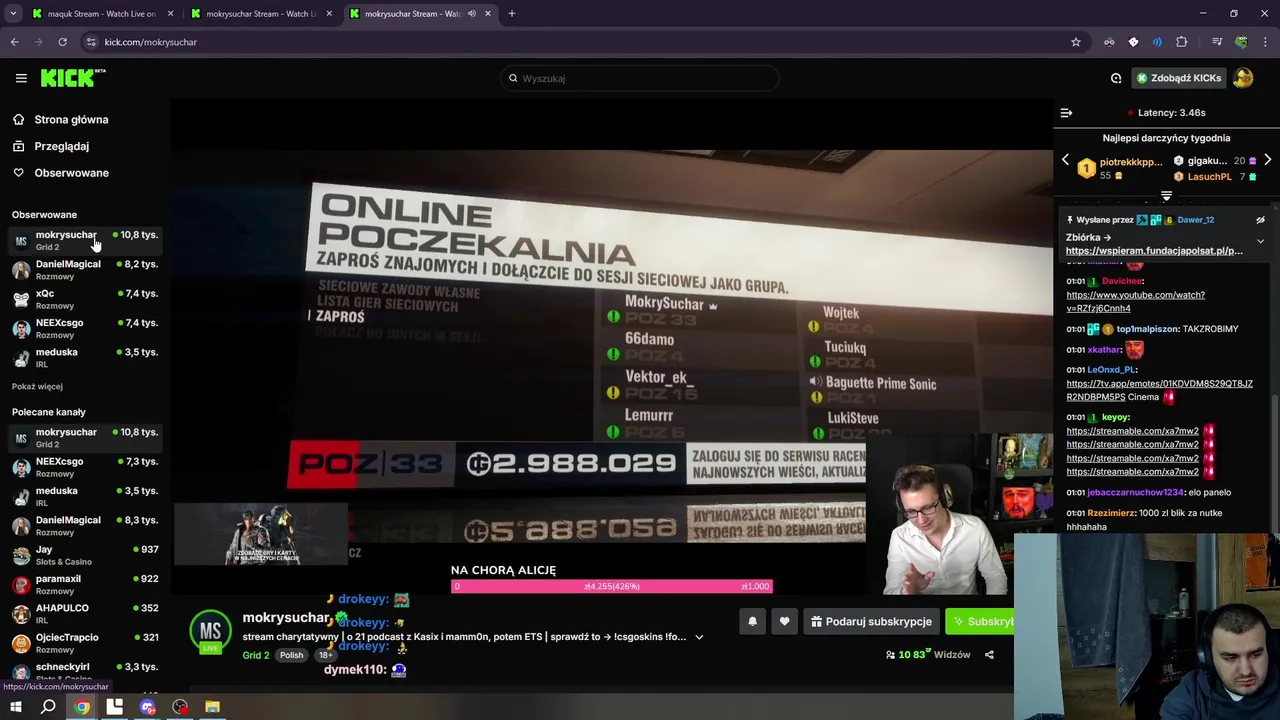Select DanielMagical in the Obserwowane list
This screenshot has height=720, width=1280.
(x=85, y=270)
